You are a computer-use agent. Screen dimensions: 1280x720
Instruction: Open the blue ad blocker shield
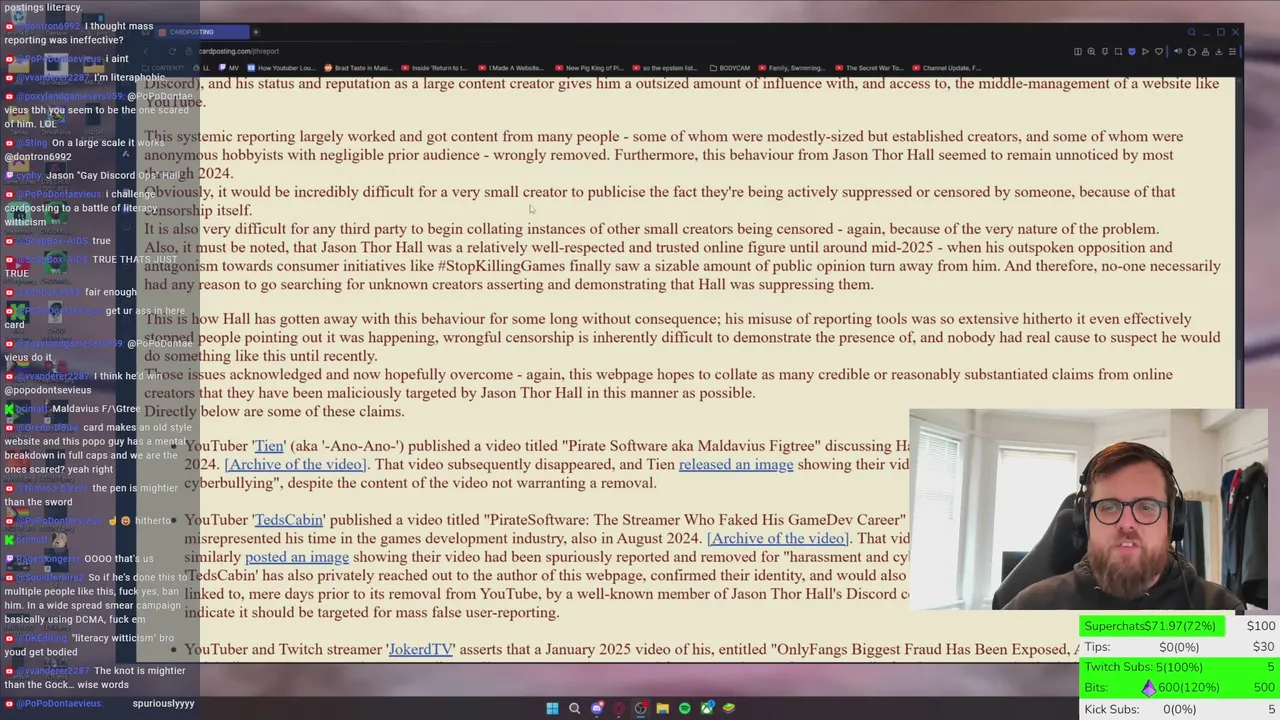point(1132,51)
